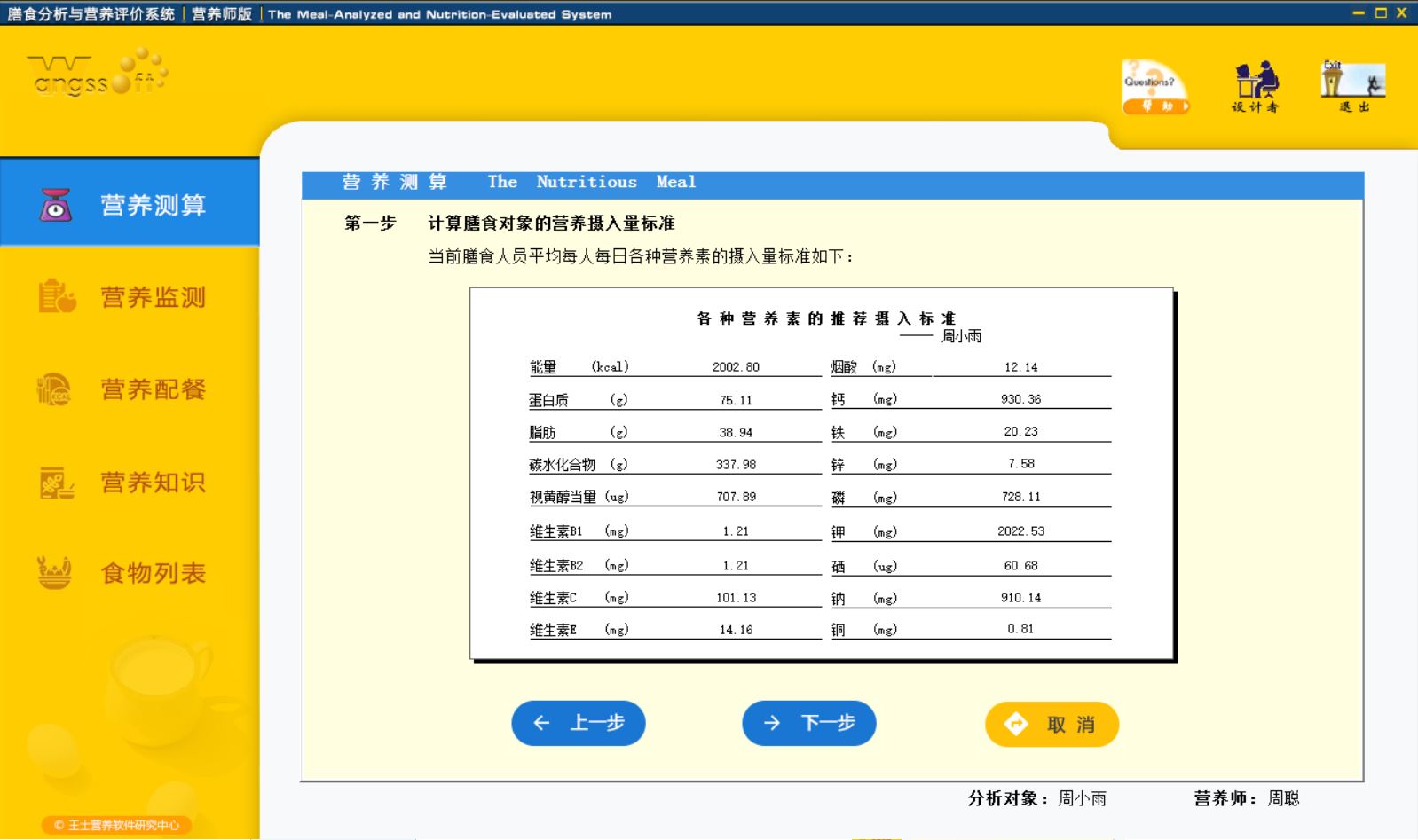Click the 第一步 step heading
The height and width of the screenshot is (840, 1418).
pos(370,224)
